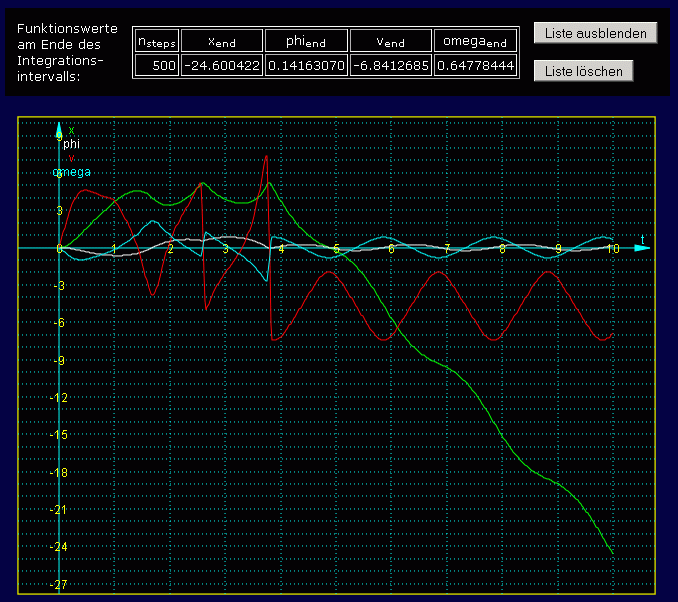Click the y-axis tick label -24
The height and width of the screenshot is (602, 678).
pos(61,547)
